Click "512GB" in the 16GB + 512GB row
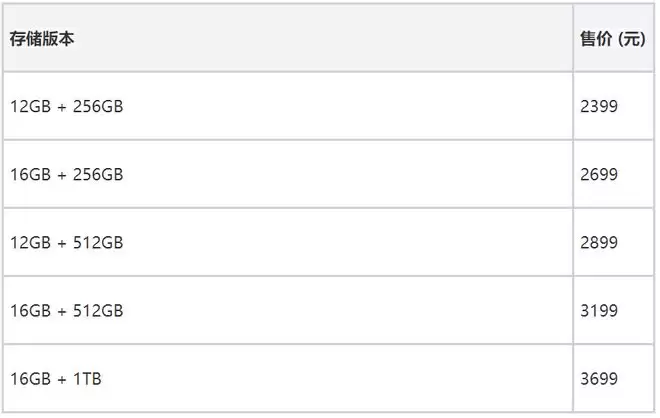The image size is (660, 418). [97, 311]
